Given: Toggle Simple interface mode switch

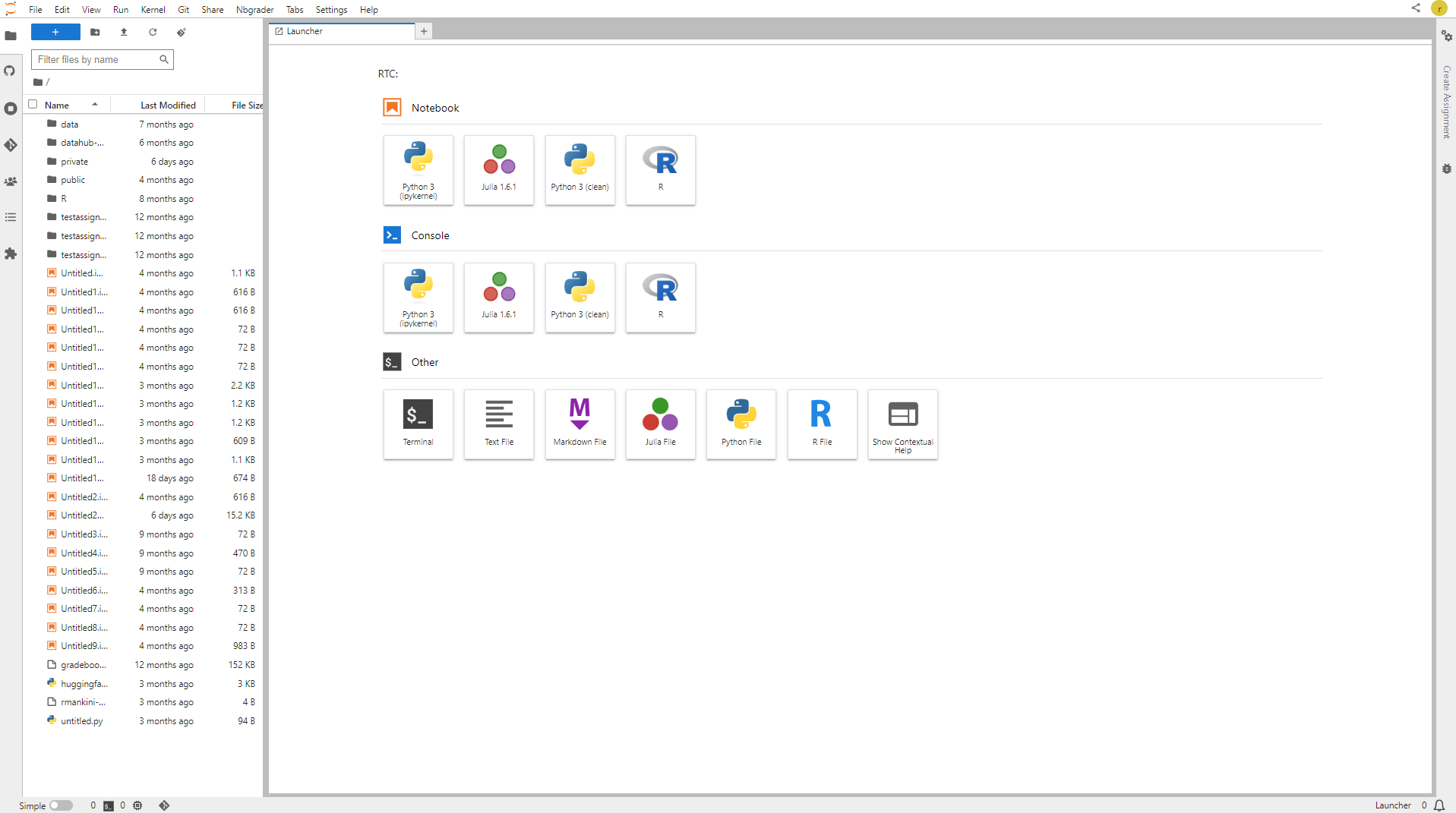Looking at the screenshot, I should pos(61,805).
